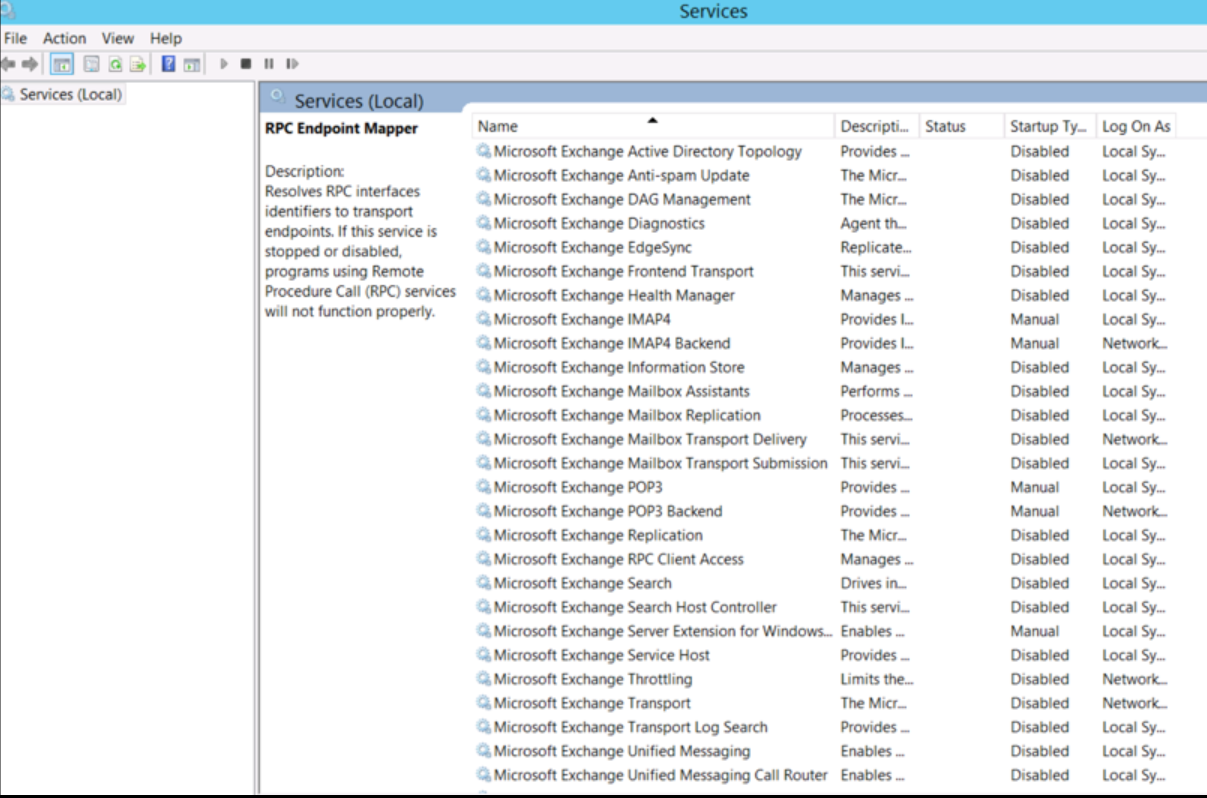
Task: Select the Microsoft Exchange IMAP4 service name
Action: (582, 320)
